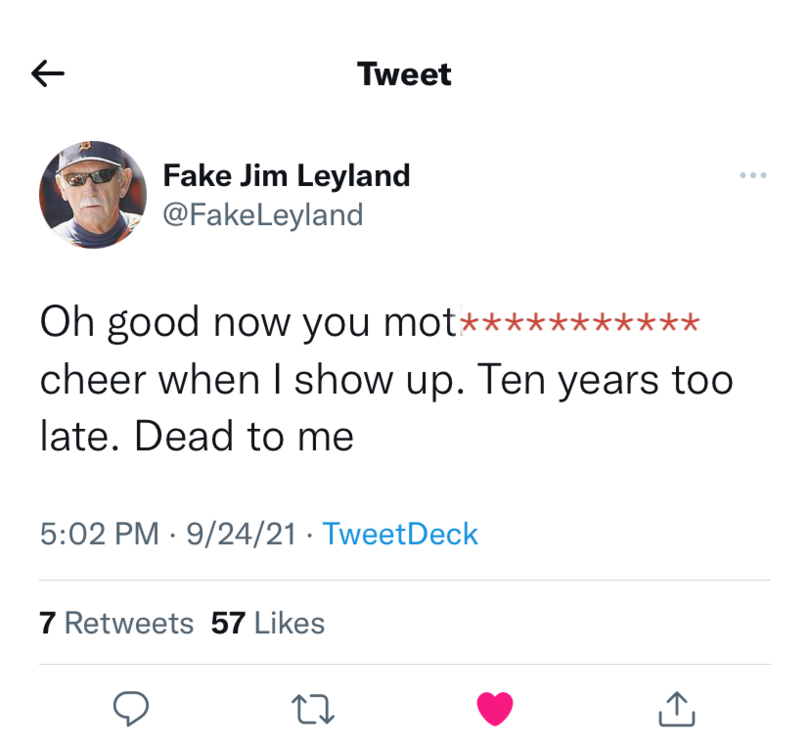Visit the @FakeLeyland handle
810x750 pixels.
pyautogui.click(x=262, y=214)
